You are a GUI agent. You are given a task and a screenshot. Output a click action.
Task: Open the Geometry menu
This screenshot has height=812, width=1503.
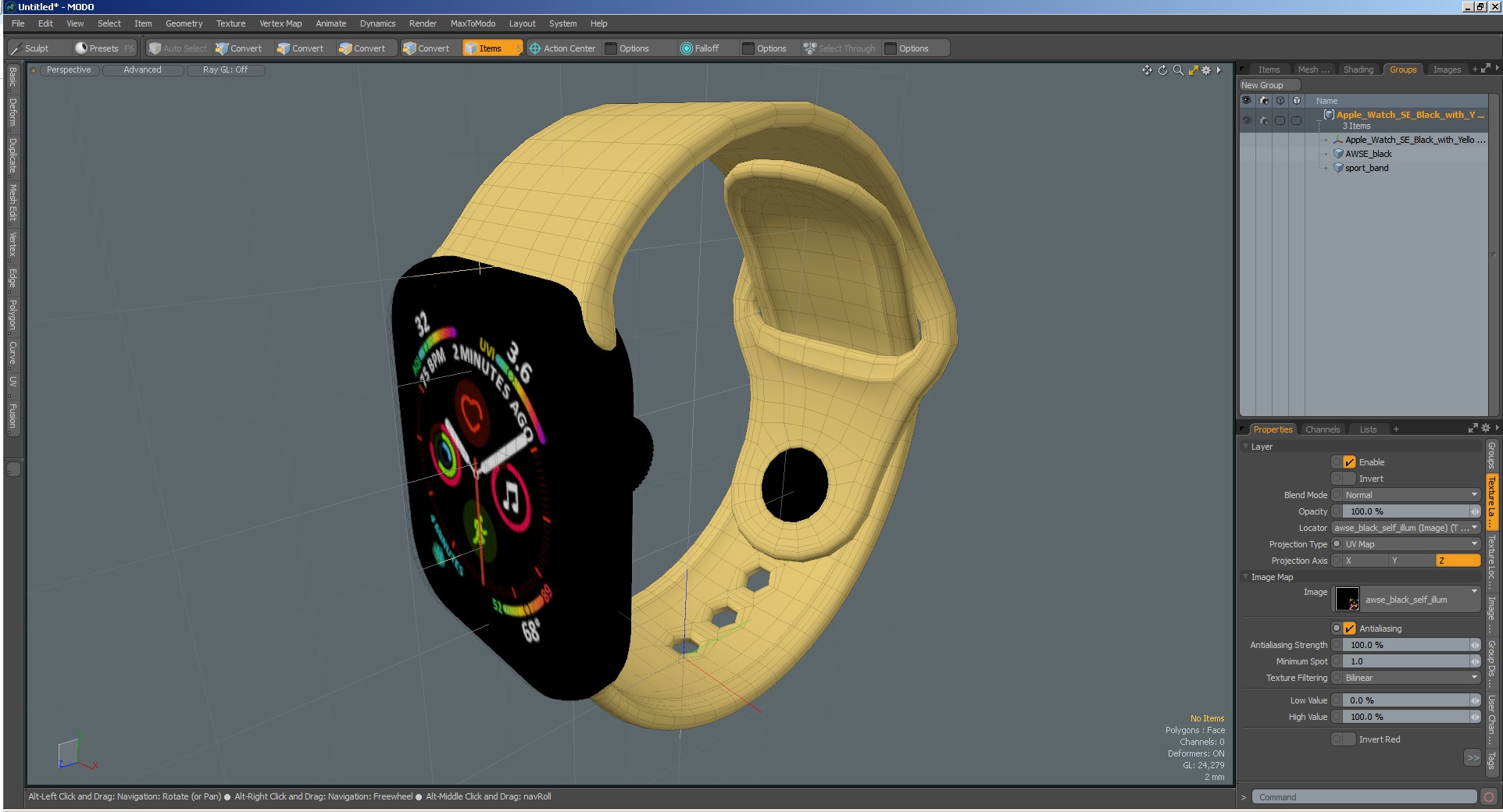[x=184, y=23]
